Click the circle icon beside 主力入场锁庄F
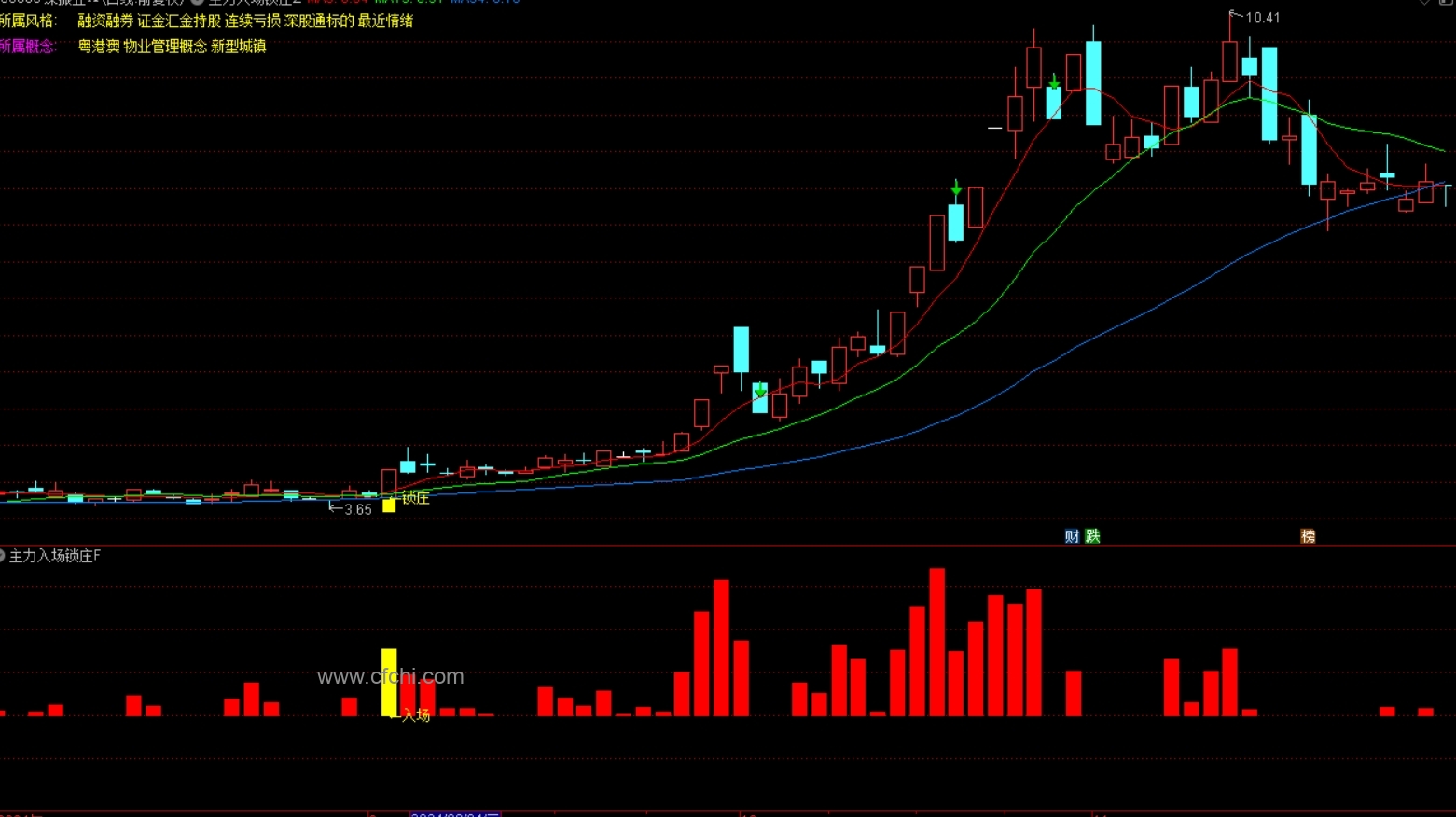The image size is (1456, 817). click(2, 556)
